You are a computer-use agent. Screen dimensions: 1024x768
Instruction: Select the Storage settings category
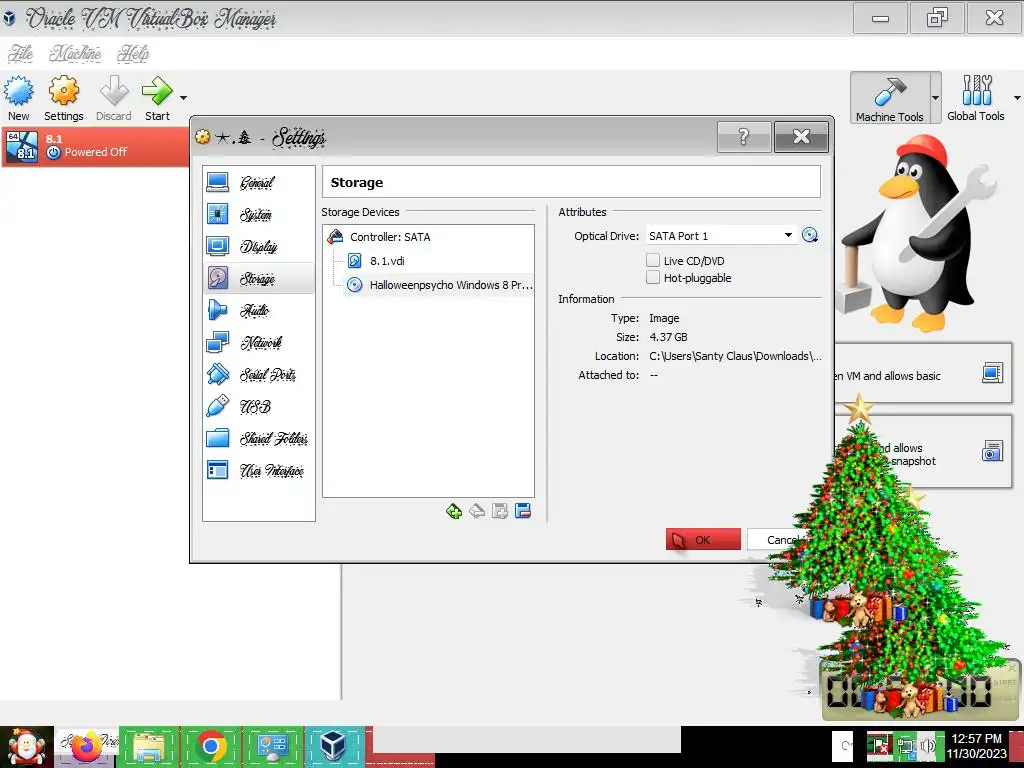tap(258, 278)
